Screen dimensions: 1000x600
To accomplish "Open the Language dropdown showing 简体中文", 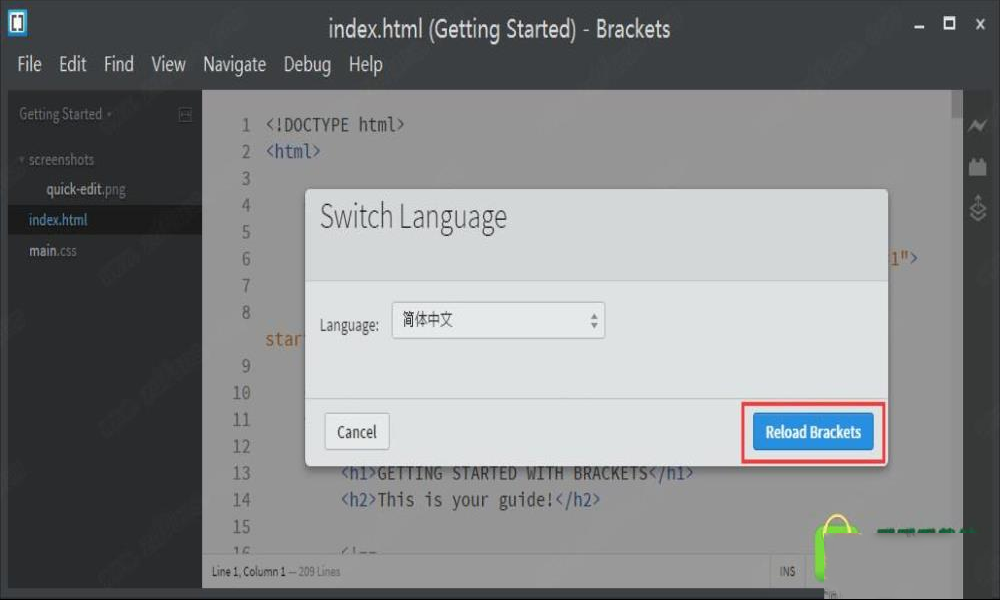I will click(x=498, y=321).
